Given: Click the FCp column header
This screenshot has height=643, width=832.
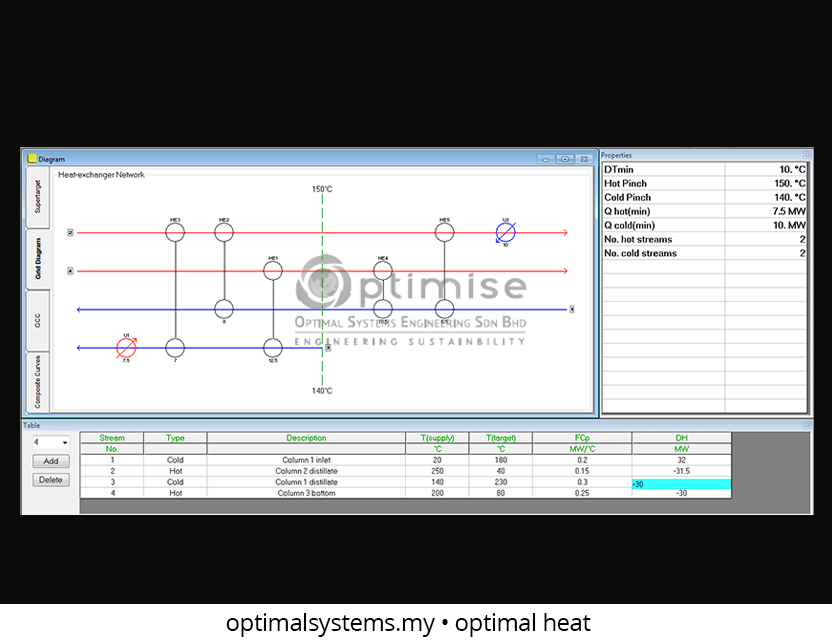Looking at the screenshot, I should (x=581, y=438).
